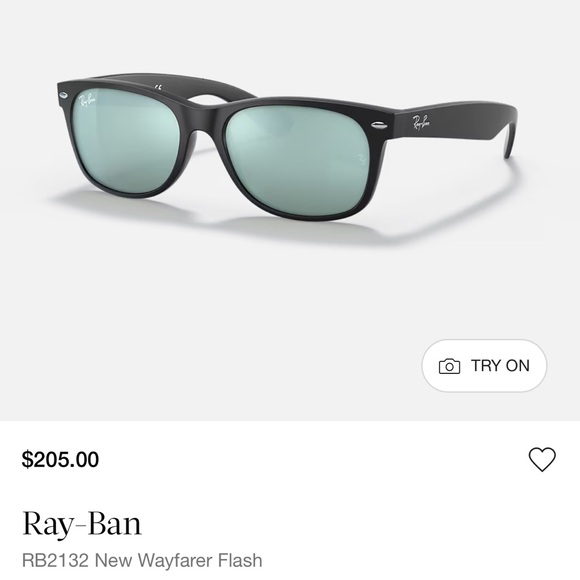Click the right mirrored lens of sunglasses

click(299, 162)
